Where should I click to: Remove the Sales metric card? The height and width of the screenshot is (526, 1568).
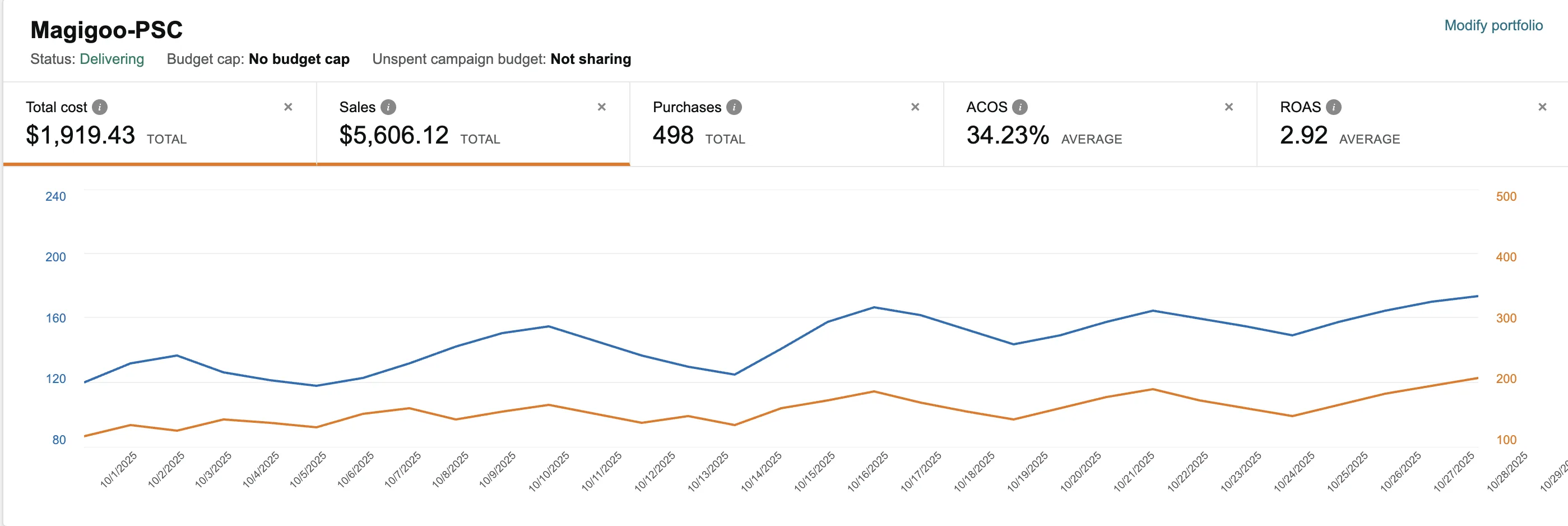(601, 107)
